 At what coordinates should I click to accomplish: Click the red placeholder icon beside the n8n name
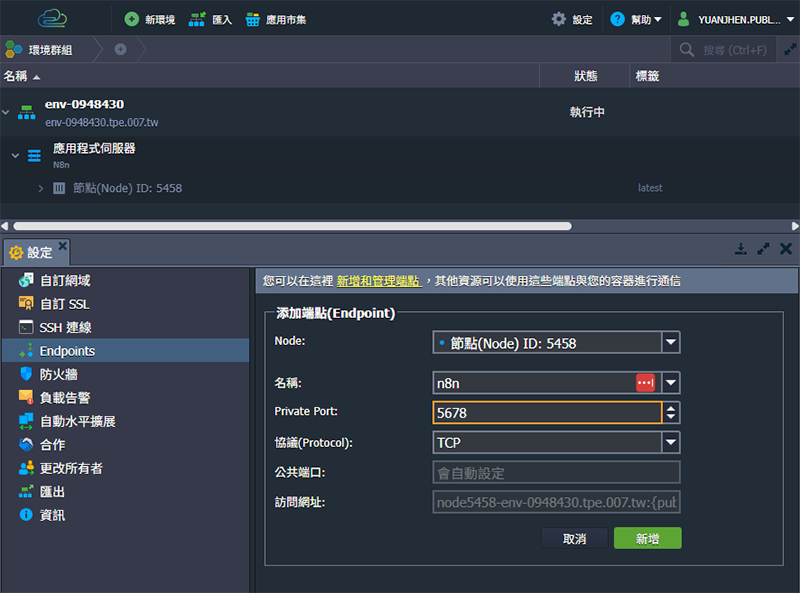[x=645, y=382]
